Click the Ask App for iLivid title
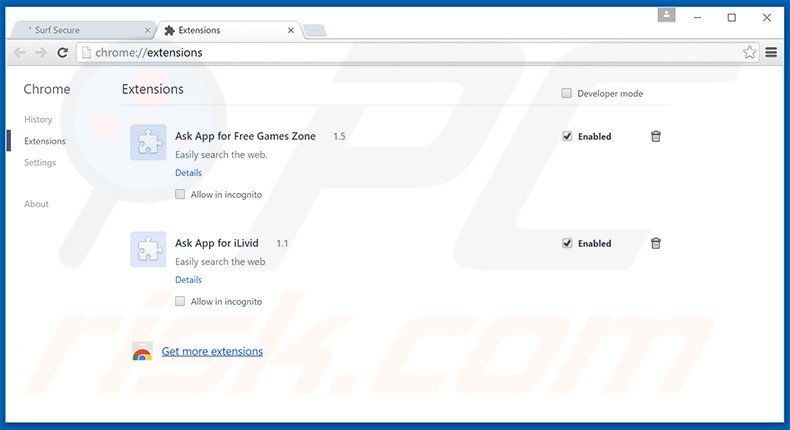This screenshot has height=430, width=790. point(217,243)
